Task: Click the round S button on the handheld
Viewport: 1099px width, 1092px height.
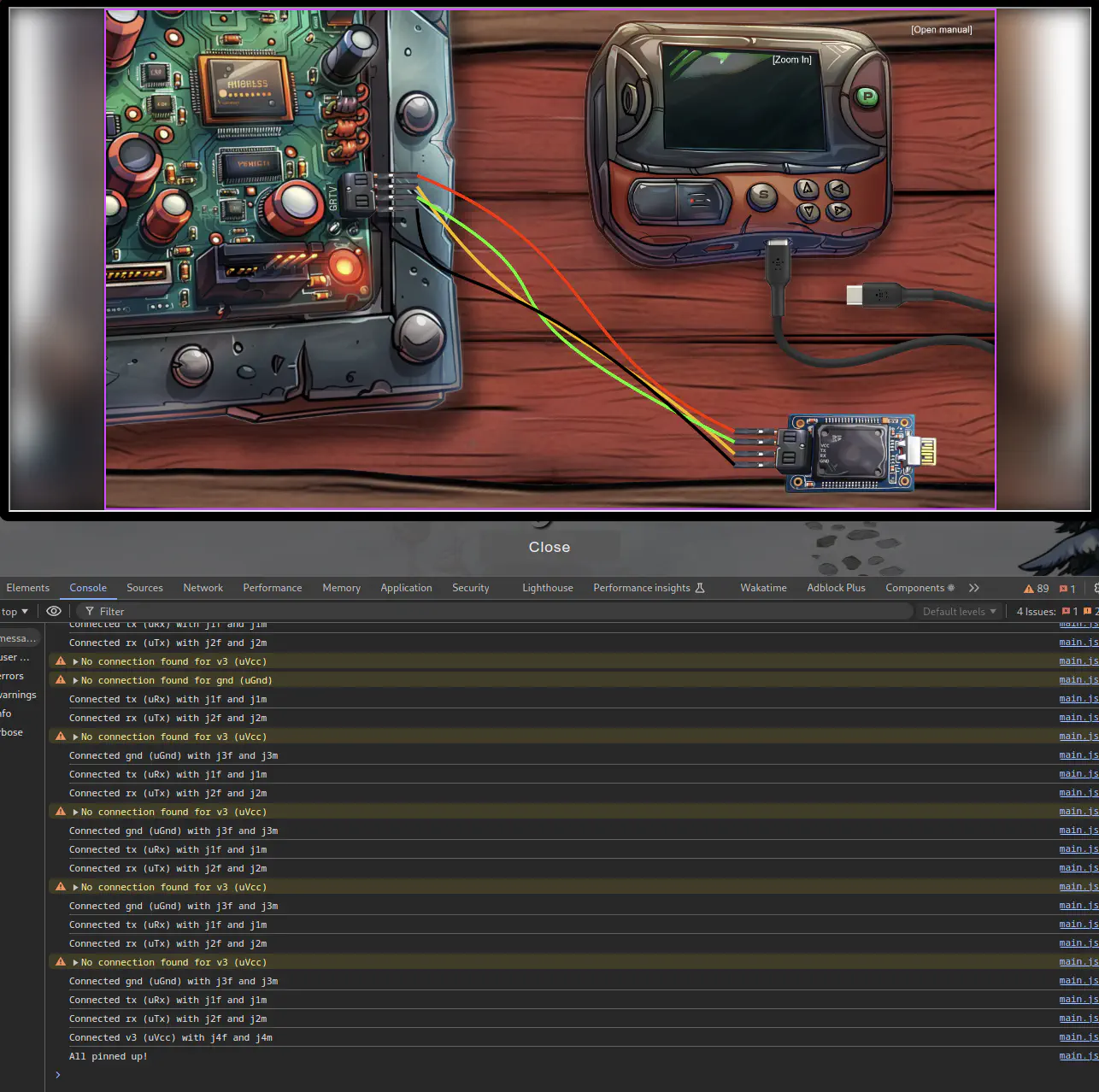Action: 763,196
